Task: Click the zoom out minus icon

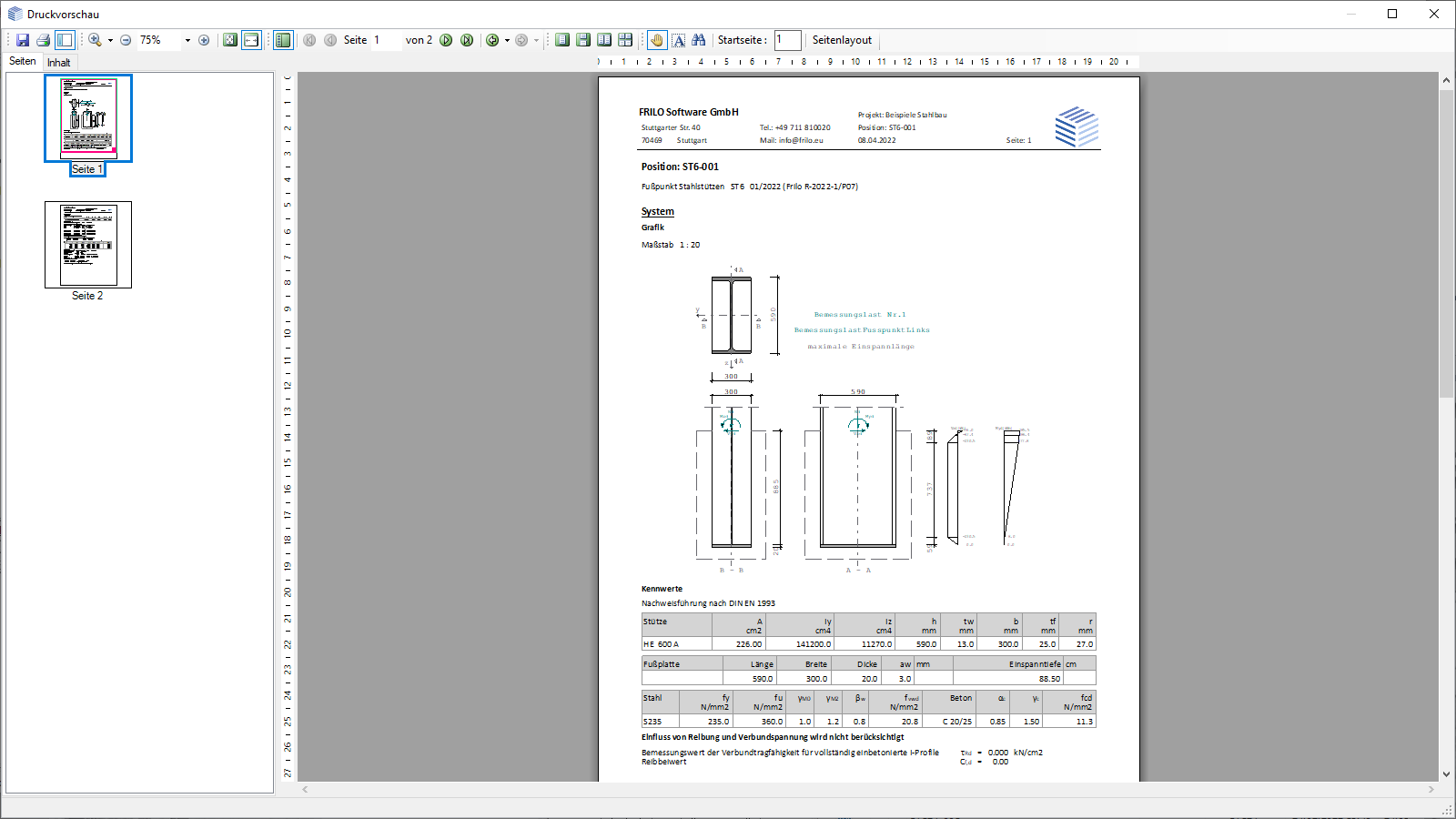Action: (x=126, y=40)
